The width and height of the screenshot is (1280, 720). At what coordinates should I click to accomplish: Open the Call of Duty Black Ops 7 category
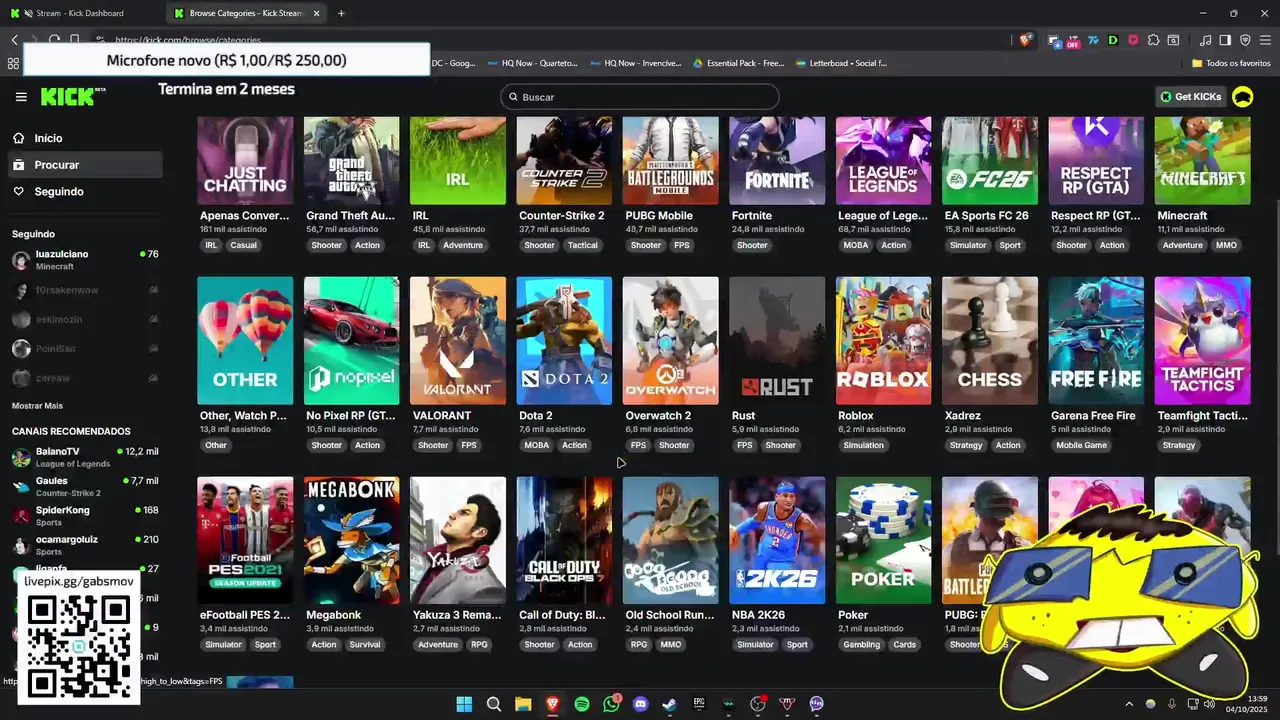[x=564, y=540]
